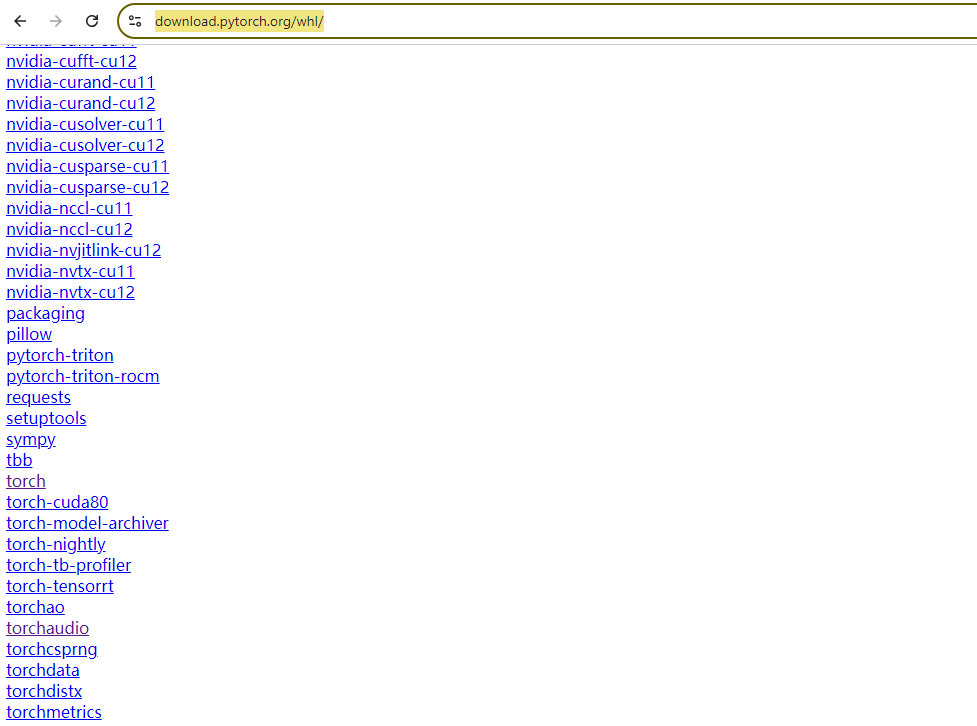Open the nvidia-curand-cu11 link
This screenshot has height=726, width=977.
[x=80, y=82]
